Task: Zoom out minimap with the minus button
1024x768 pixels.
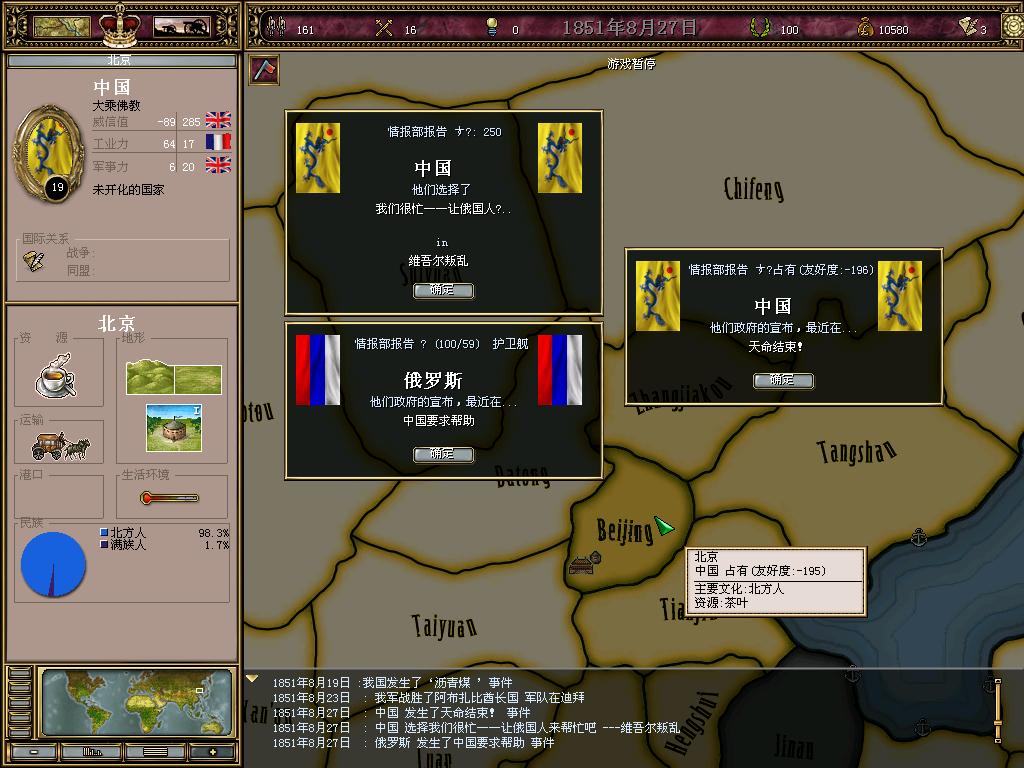Action: coord(33,752)
